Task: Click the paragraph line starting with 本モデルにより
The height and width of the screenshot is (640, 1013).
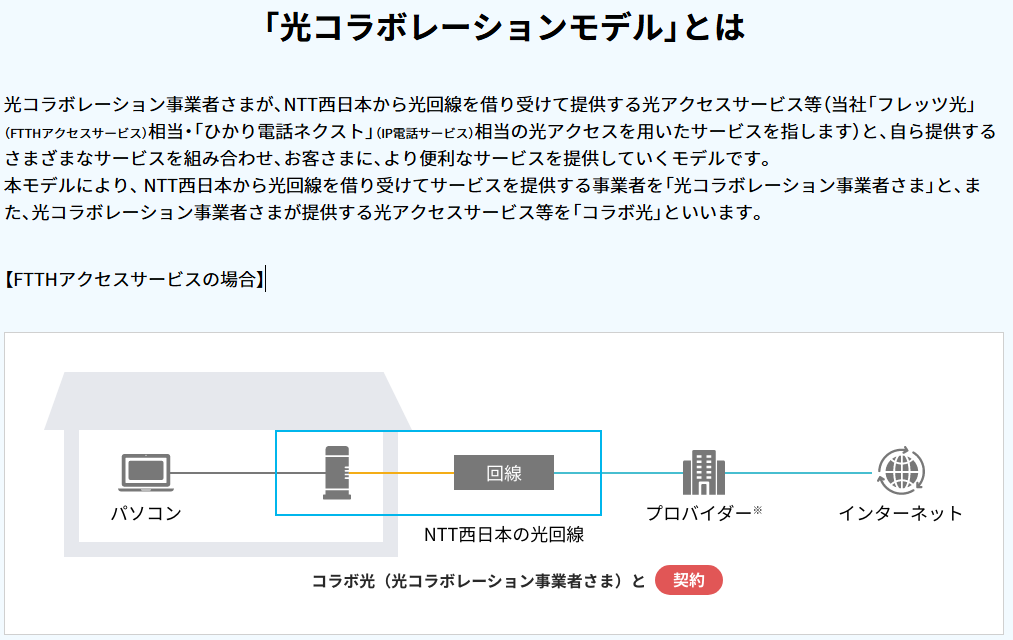Action: [x=492, y=186]
